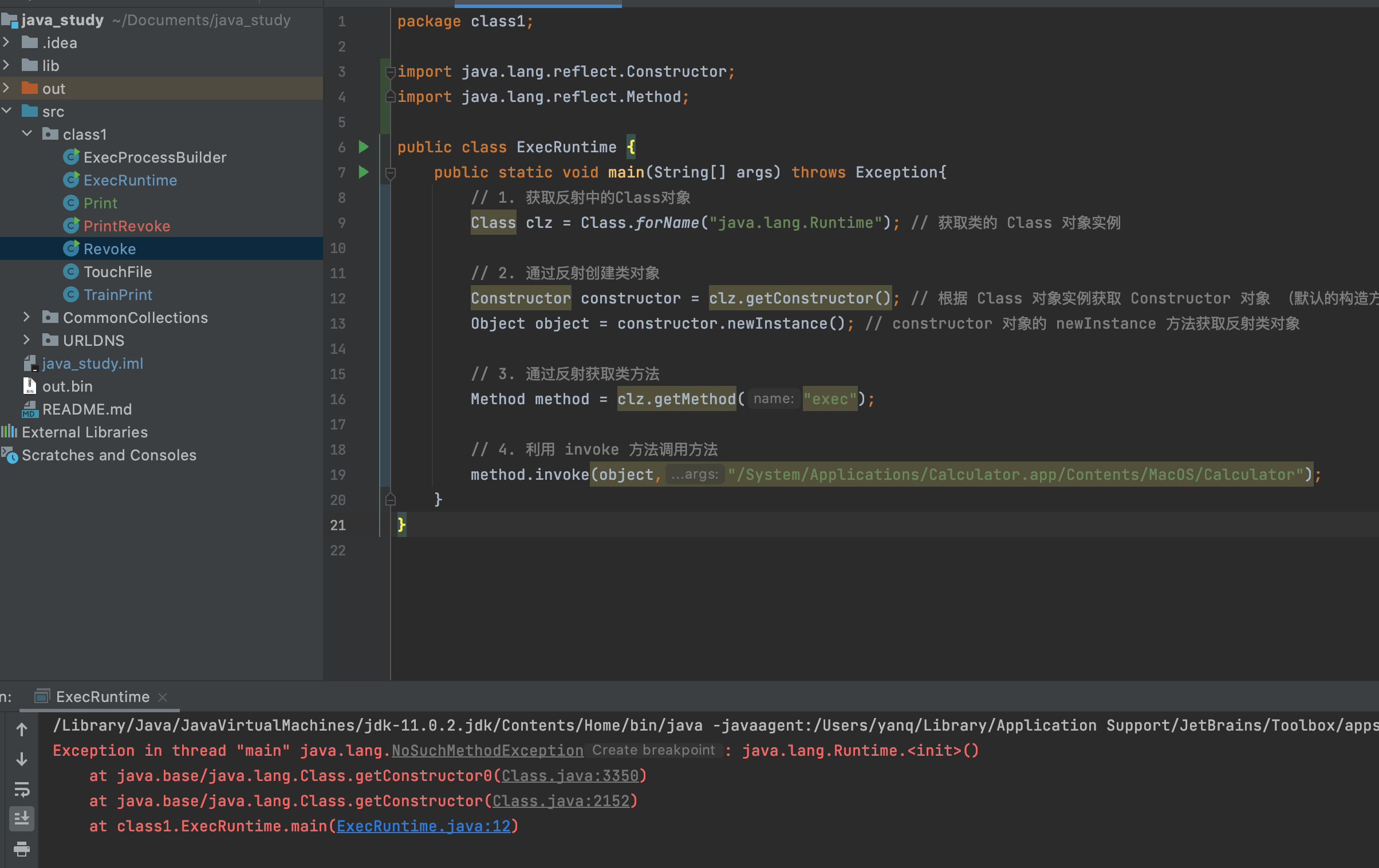Click the print icon in the console toolbar
This screenshot has height=868, width=1379.
point(22,849)
